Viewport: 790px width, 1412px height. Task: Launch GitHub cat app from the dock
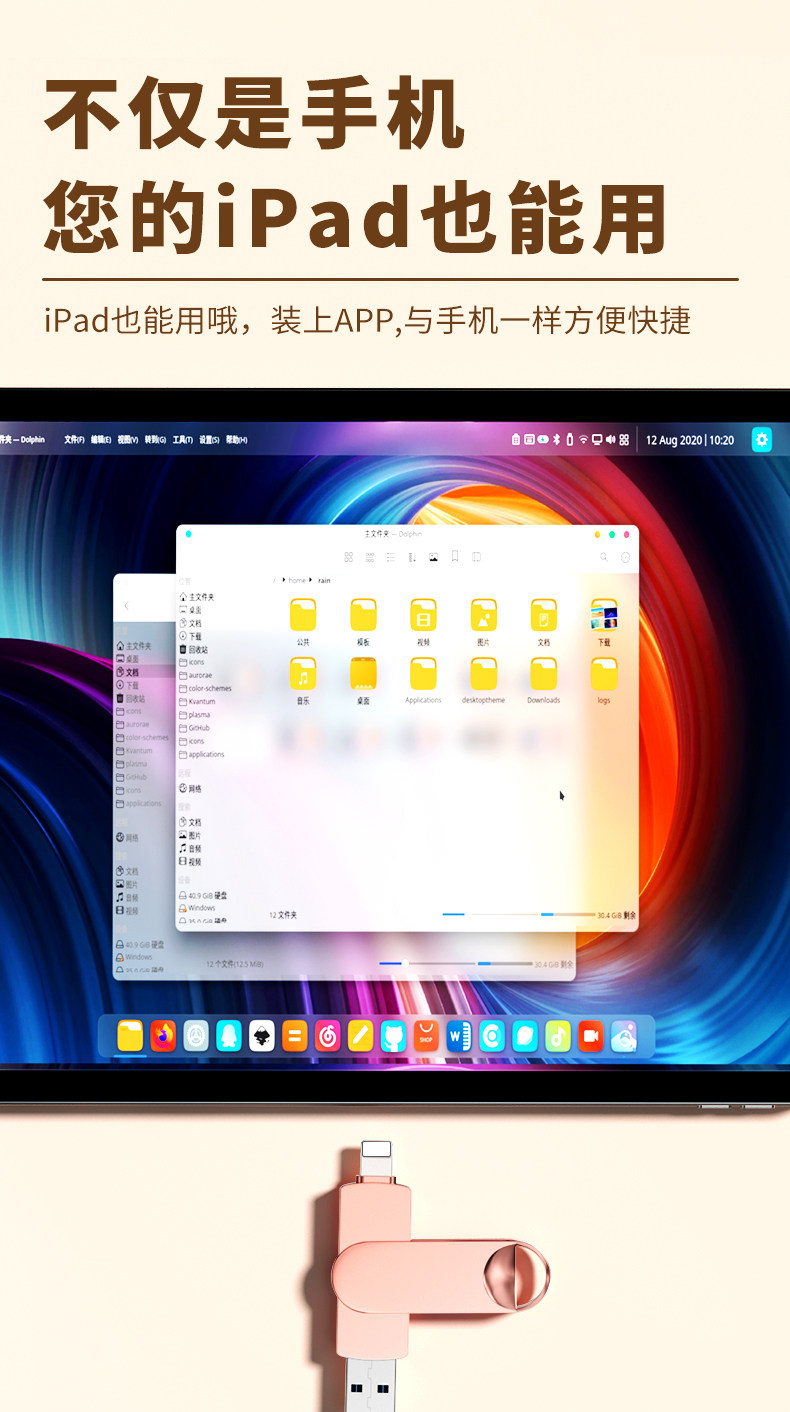(x=393, y=1036)
